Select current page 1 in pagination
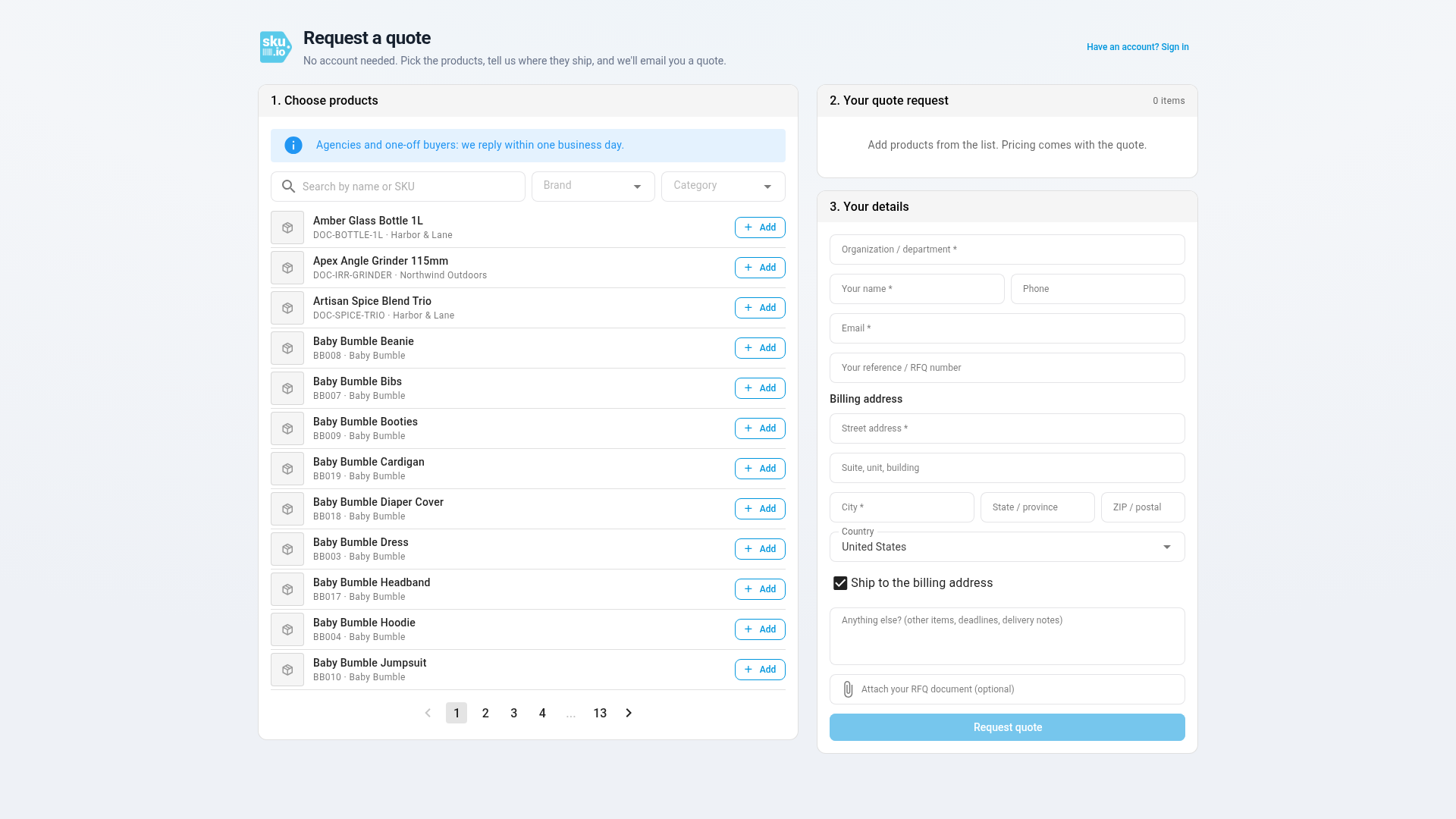Screen dimensions: 1456x819 [x=457, y=713]
